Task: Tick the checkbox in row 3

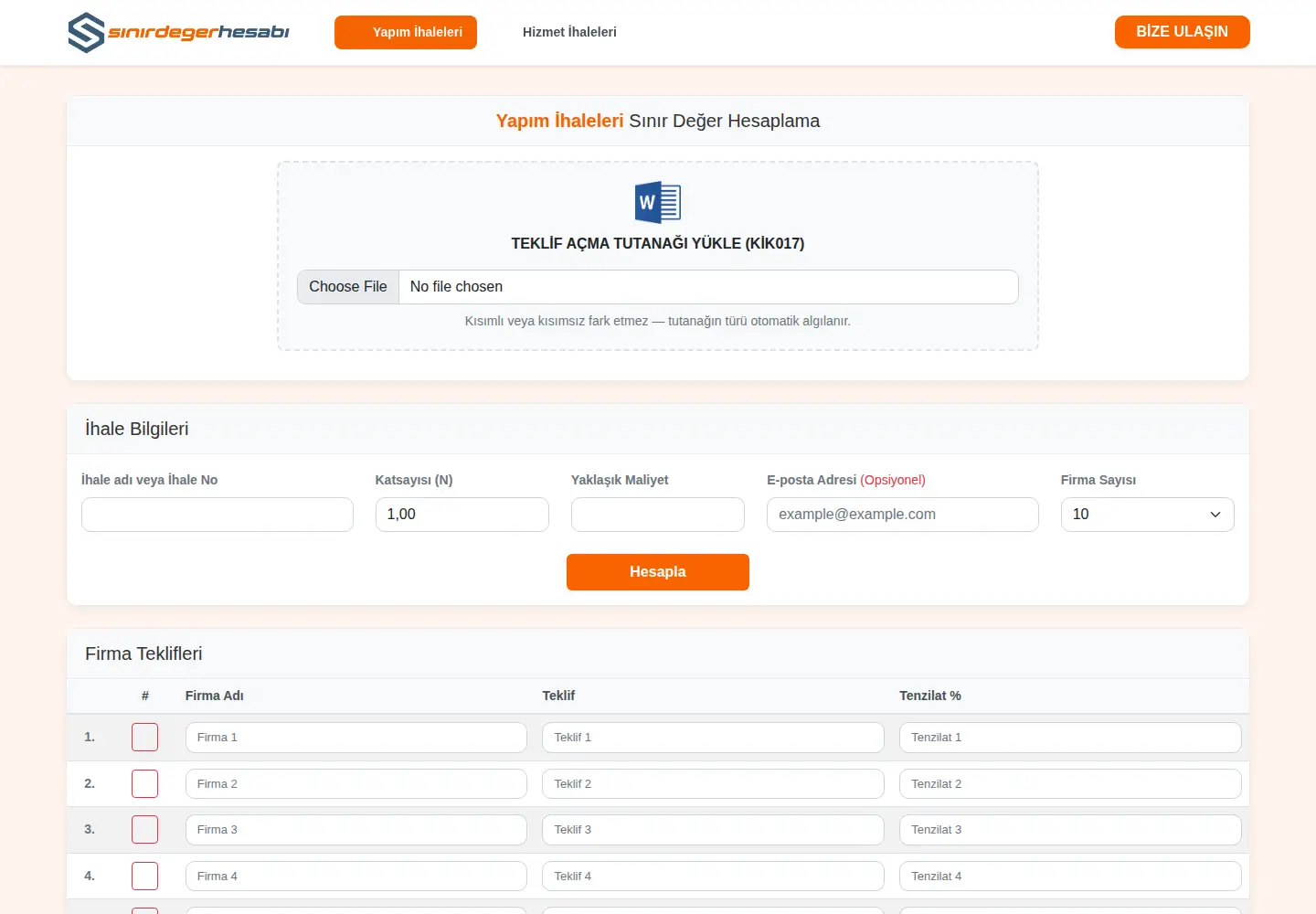Action: (x=145, y=830)
